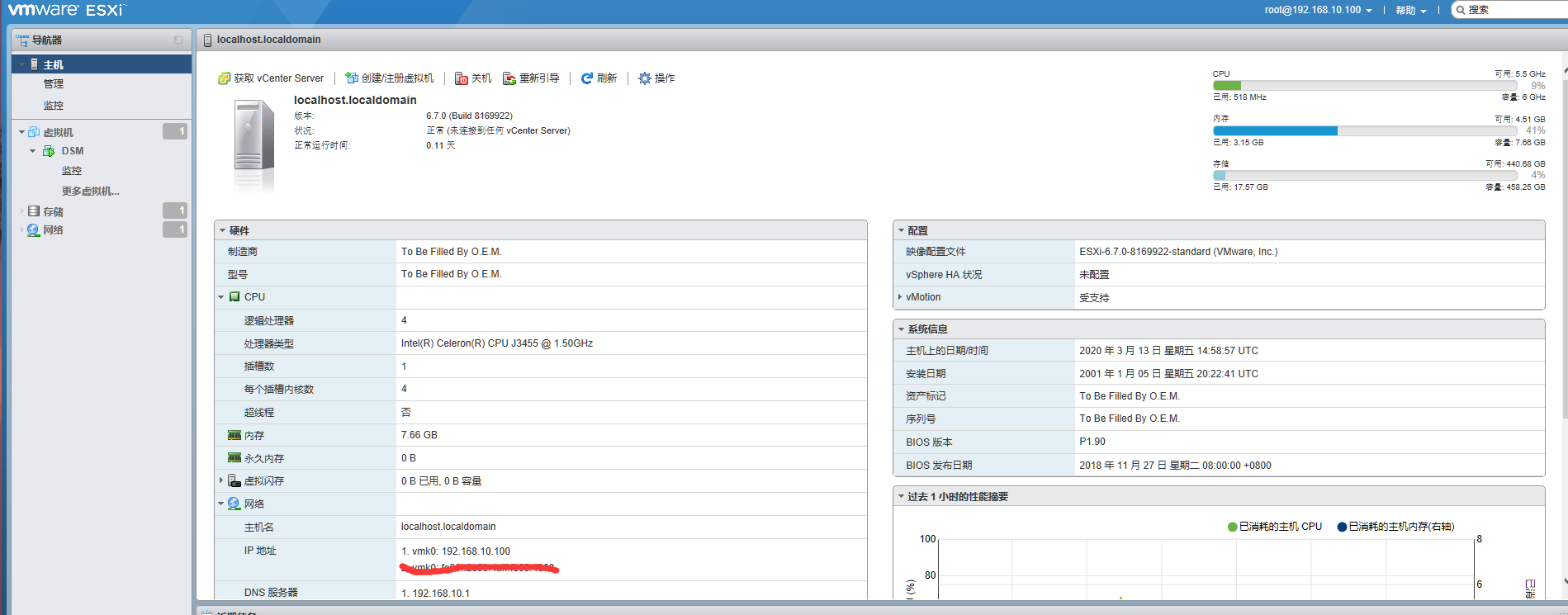1568x615 pixels.
Task: Click the BIOS version P1.90 value
Action: pos(1092,442)
